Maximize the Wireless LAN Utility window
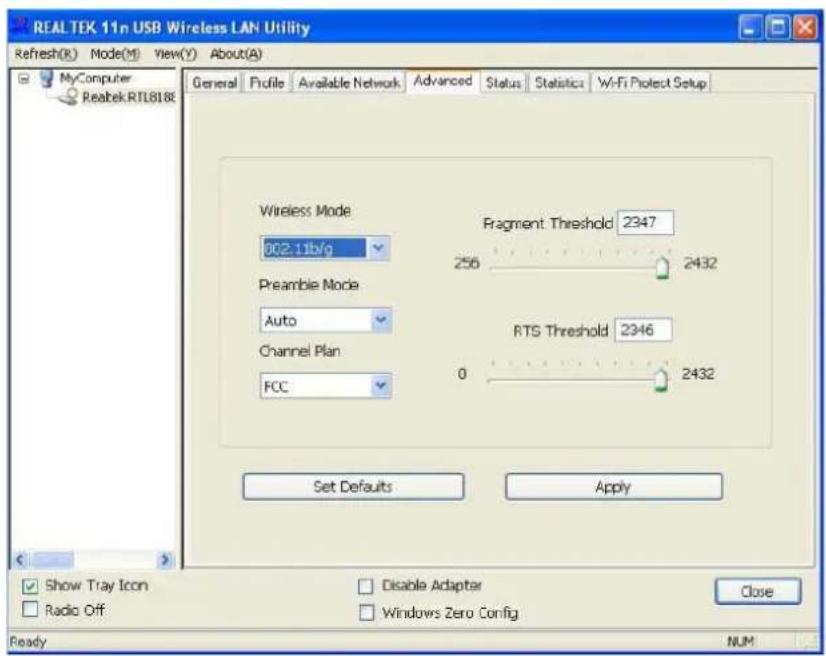This screenshot has width=826, height=656. (778, 27)
